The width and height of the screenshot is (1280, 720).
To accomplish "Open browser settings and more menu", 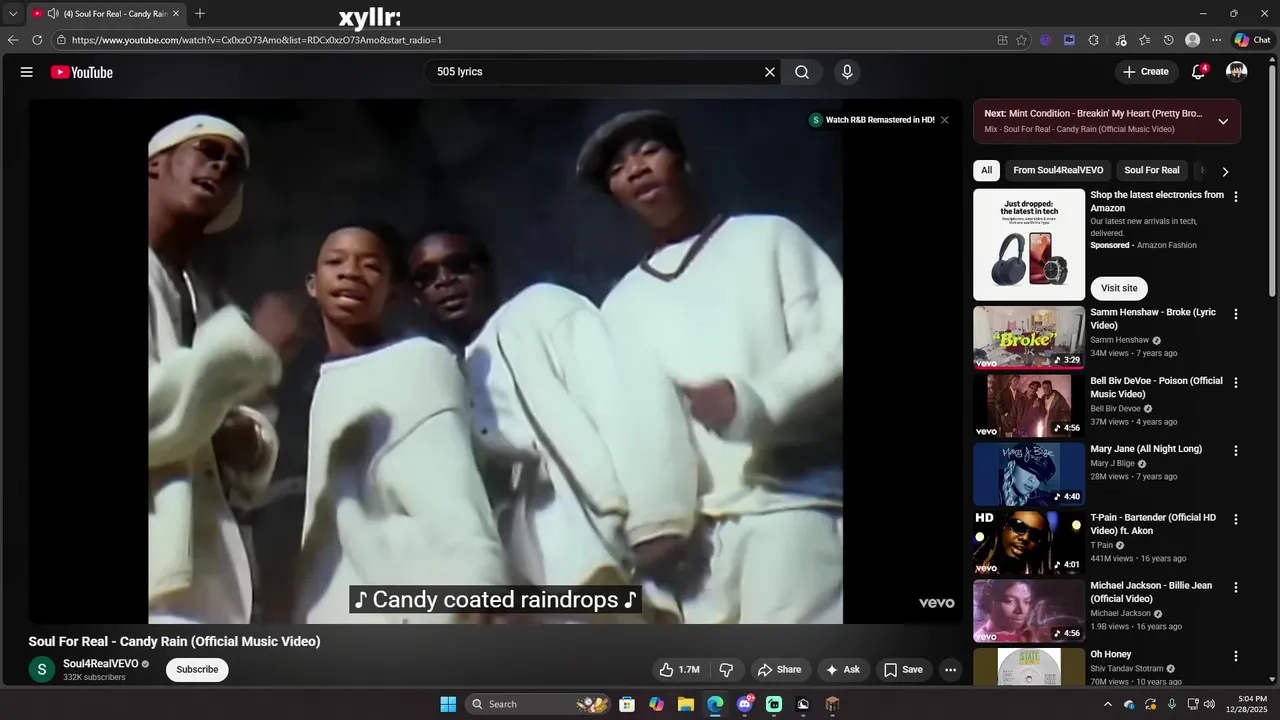I will (x=1216, y=40).
